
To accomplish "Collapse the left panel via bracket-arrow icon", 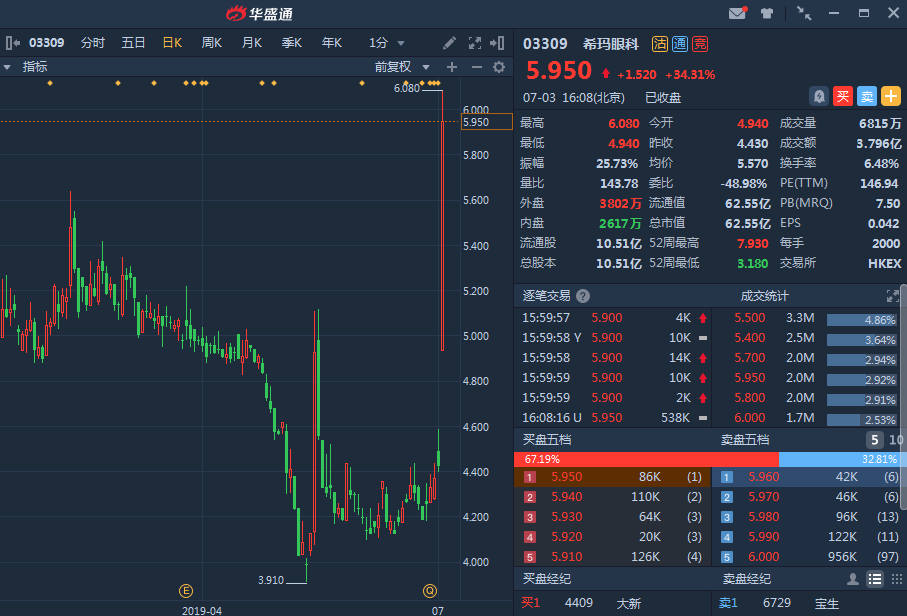I will [x=12, y=43].
